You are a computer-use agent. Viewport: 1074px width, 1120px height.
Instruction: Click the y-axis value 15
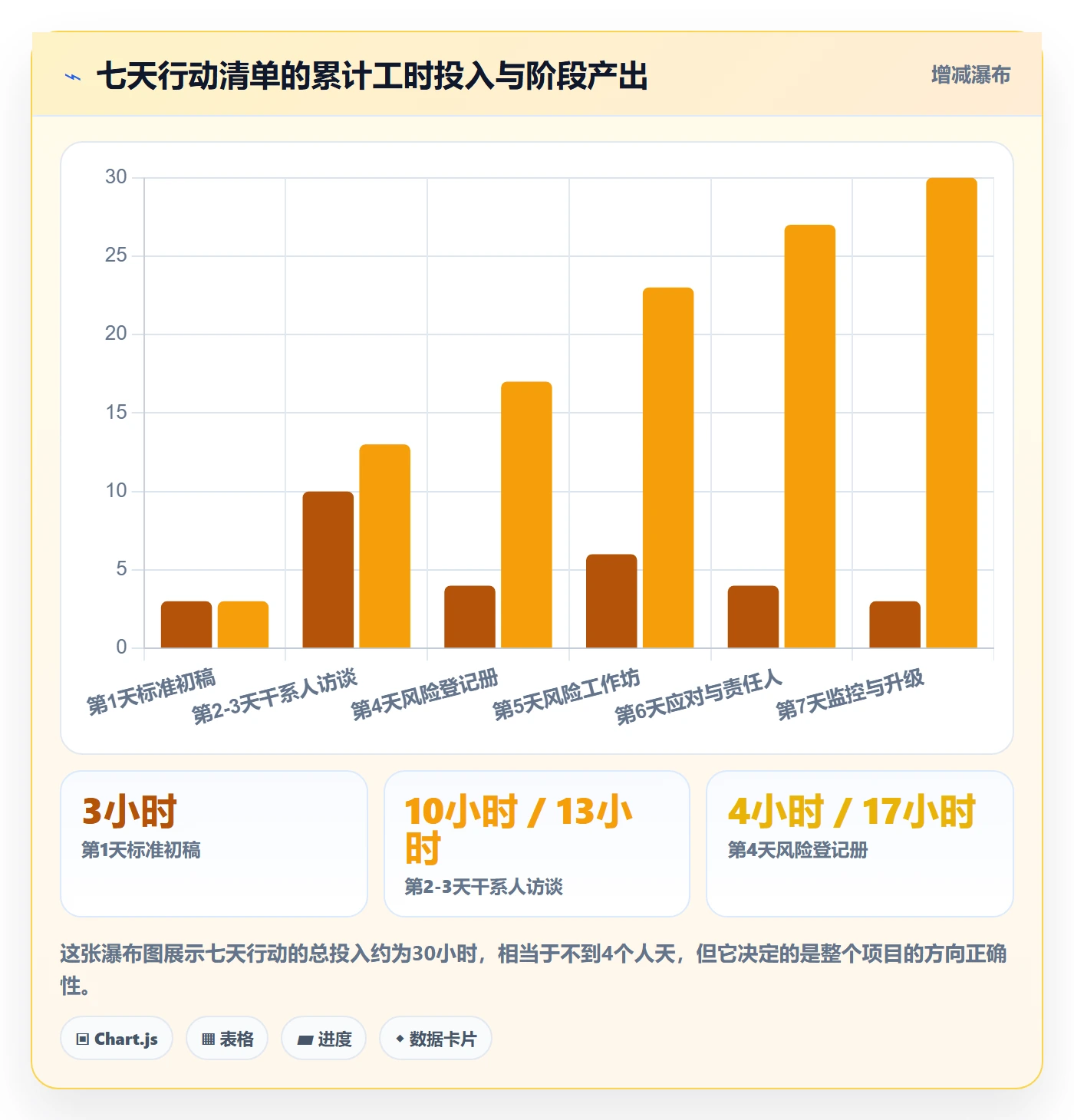coord(116,413)
